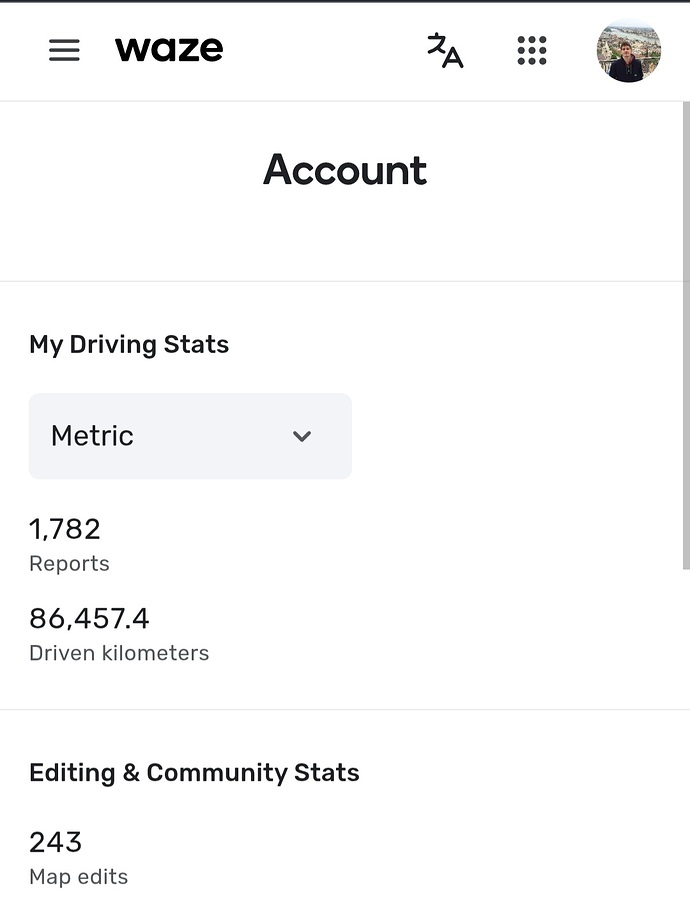Select the 243 map edits value
This screenshot has width=690, height=900.
(x=56, y=843)
